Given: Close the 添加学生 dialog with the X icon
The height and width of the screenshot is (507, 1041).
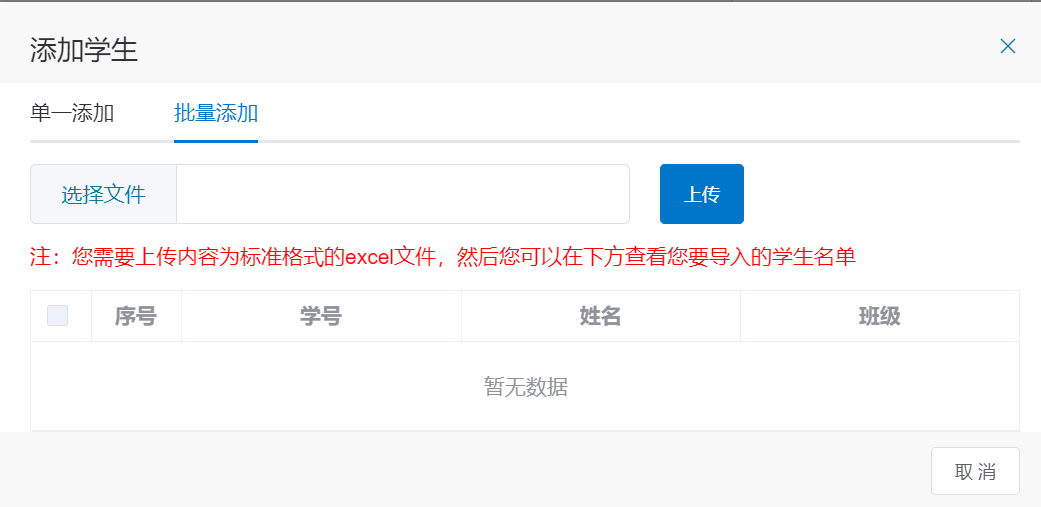Looking at the screenshot, I should click(1008, 46).
